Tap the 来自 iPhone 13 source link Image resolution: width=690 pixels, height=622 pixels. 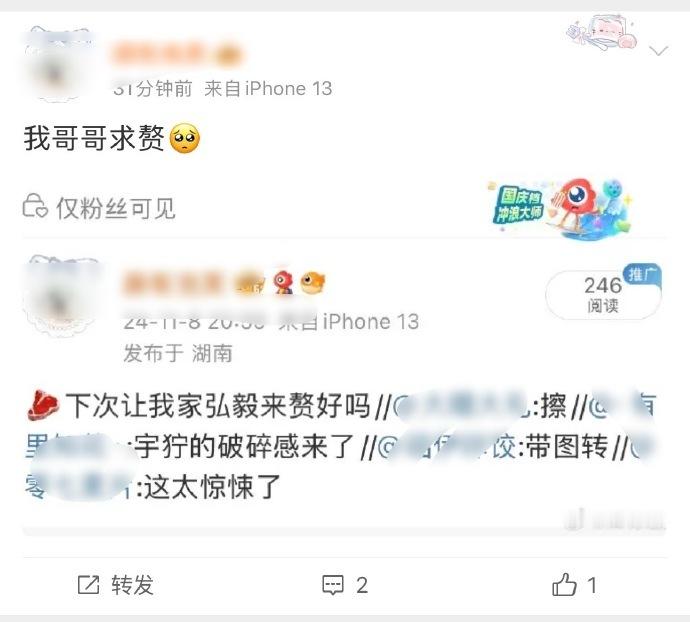[x=268, y=88]
